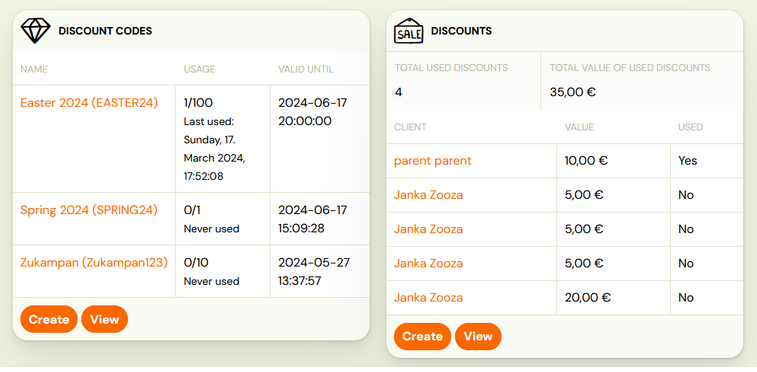Click the TOTAL VALUE OF USED DISCOUNTS label
Image resolution: width=757 pixels, height=372 pixels.
(x=630, y=68)
